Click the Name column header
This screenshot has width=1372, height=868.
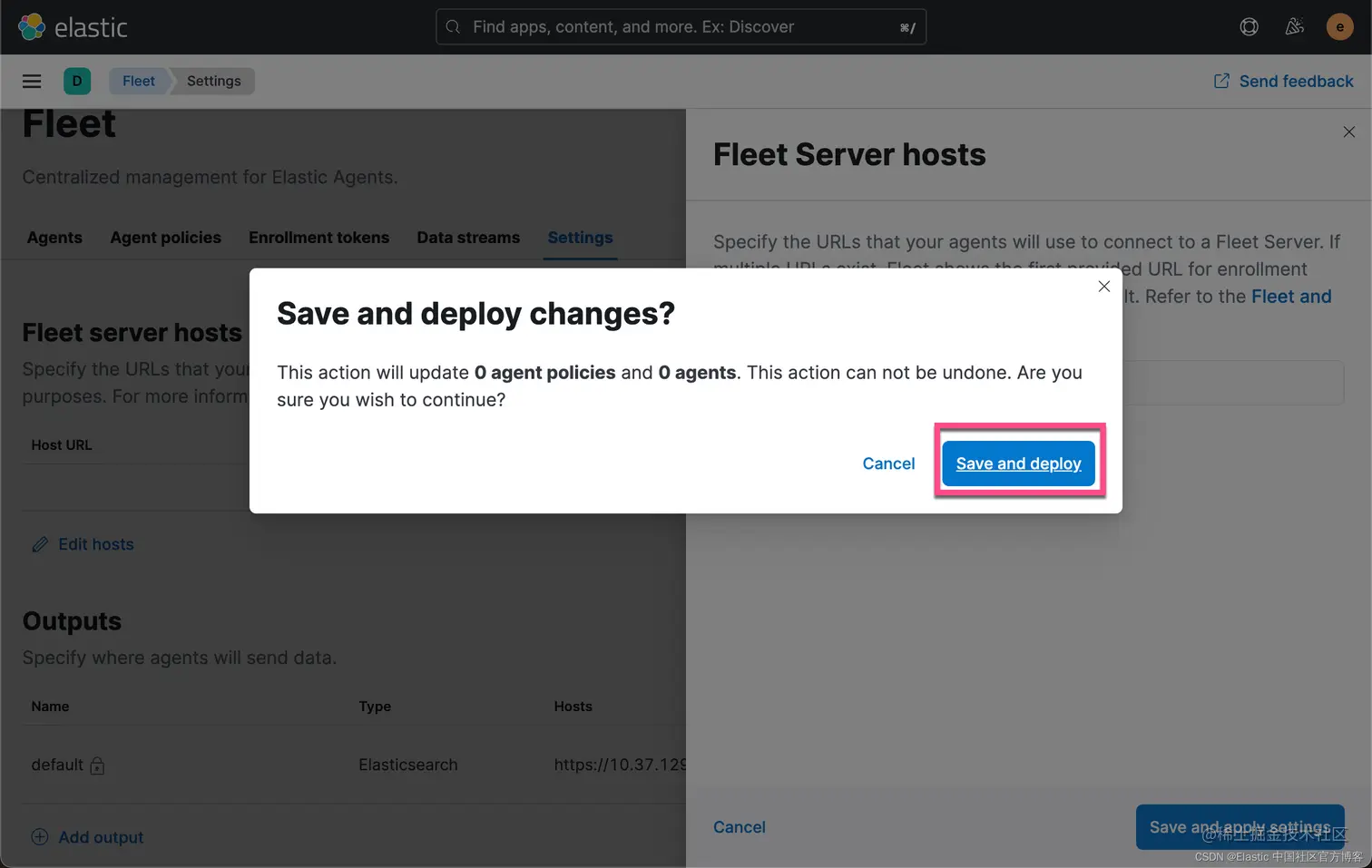[x=50, y=707]
